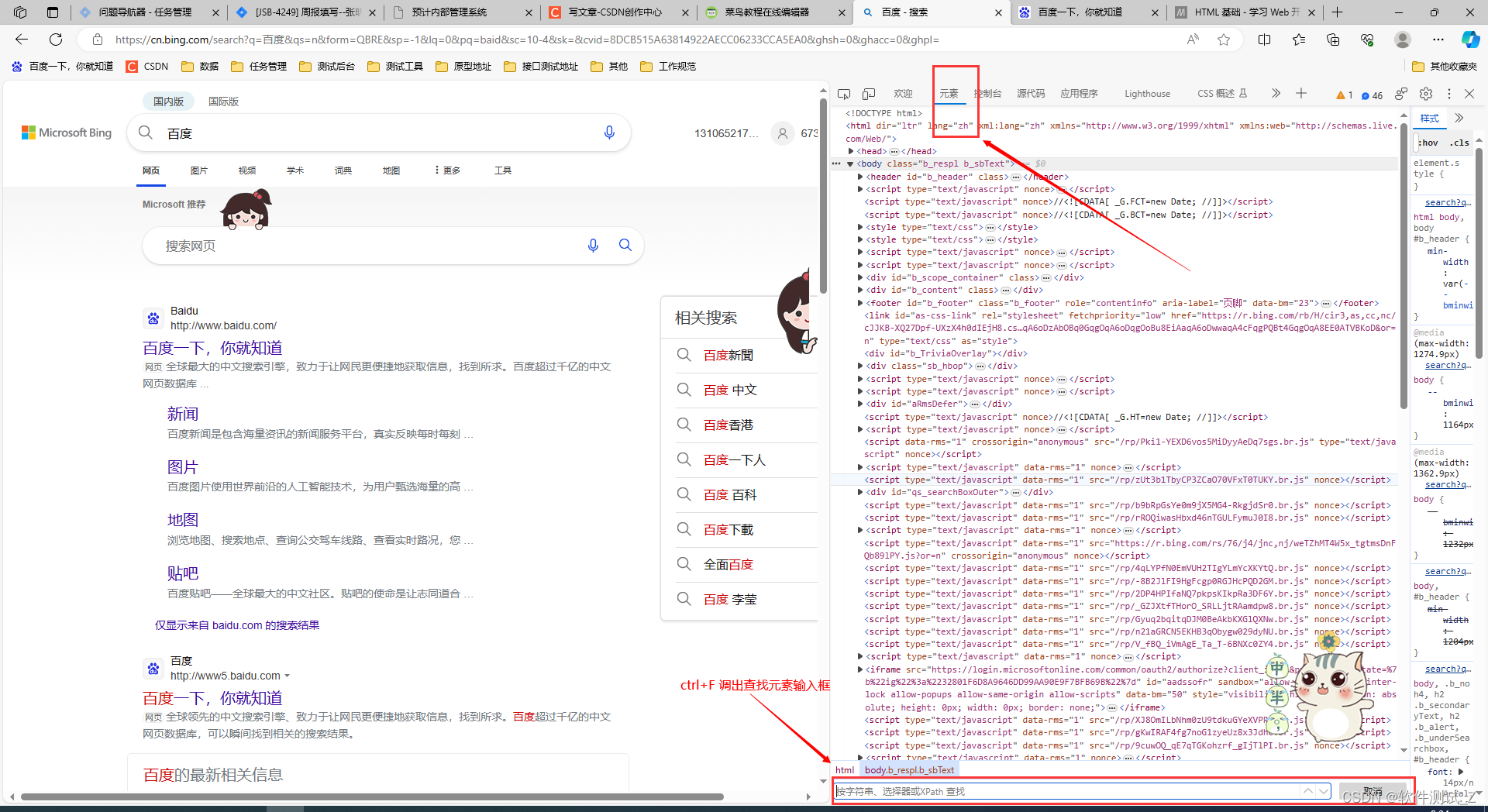Screen dimensions: 1488x812
Task: Show more style pane tabs chevron
Action: click(1459, 118)
